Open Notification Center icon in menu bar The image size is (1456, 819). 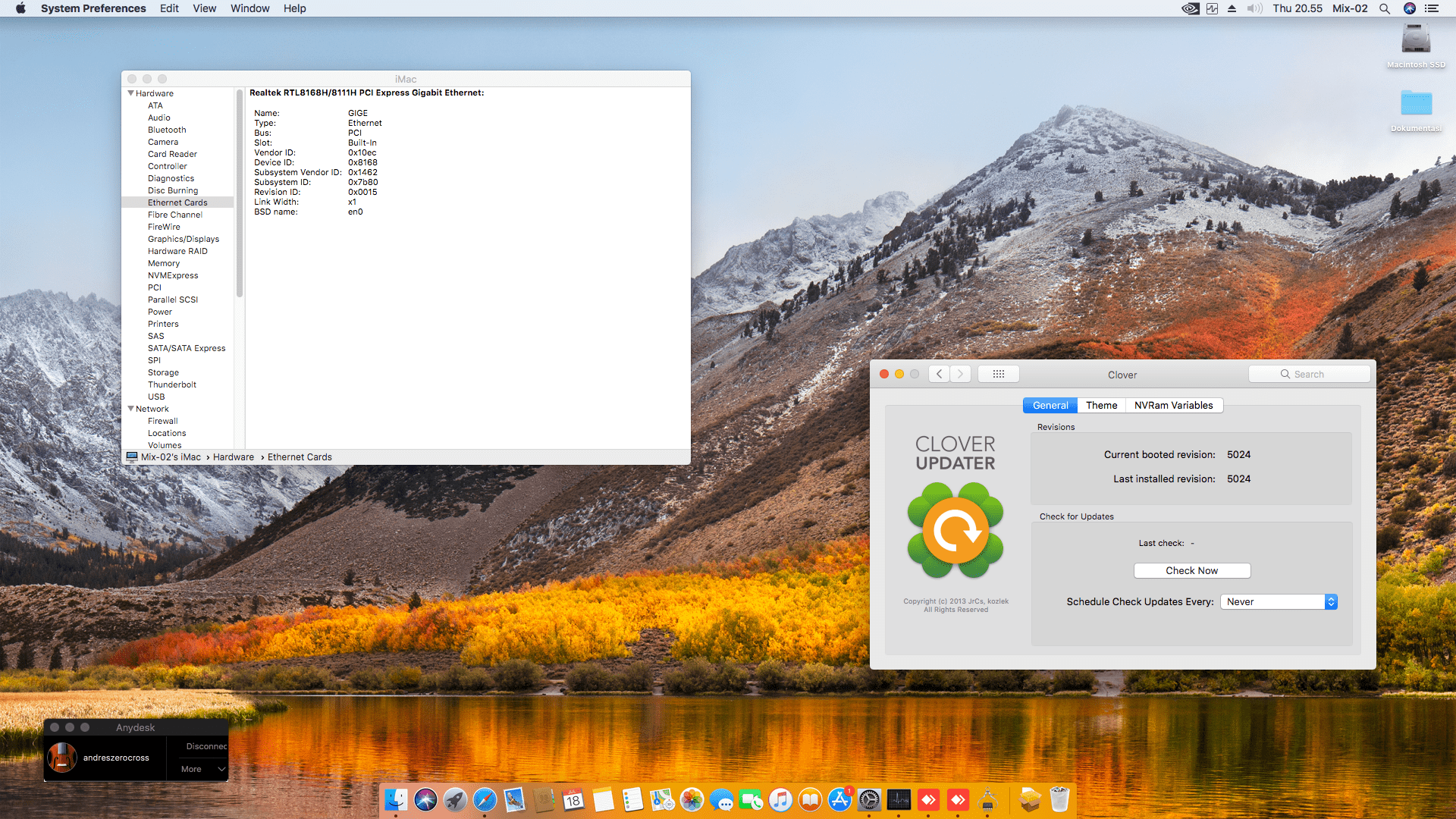(x=1432, y=8)
